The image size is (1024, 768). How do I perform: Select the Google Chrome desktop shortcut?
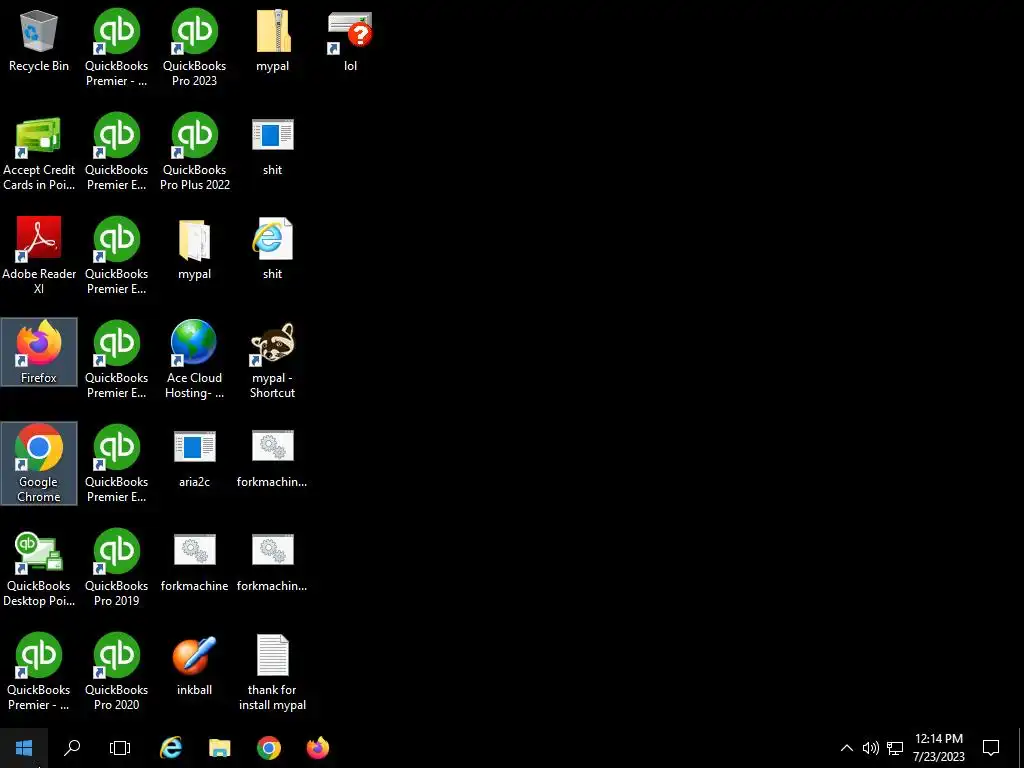[39, 464]
